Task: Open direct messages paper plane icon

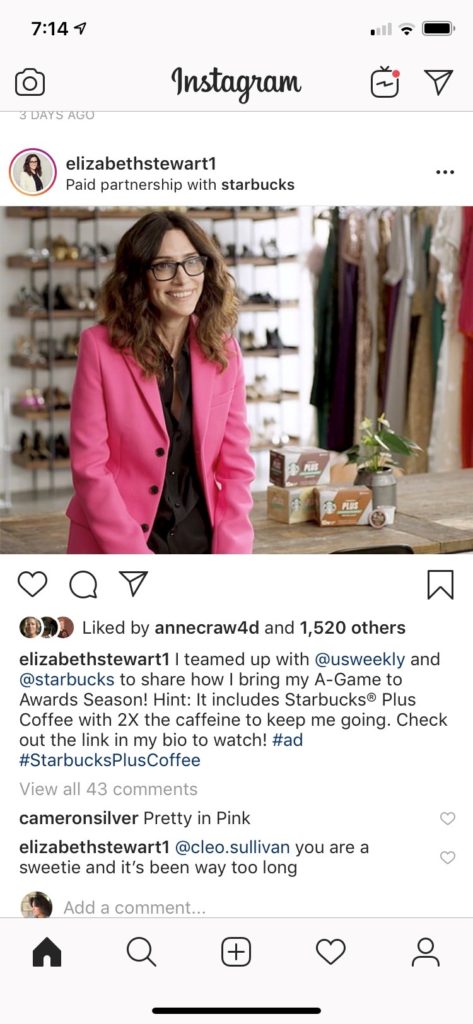Action: [438, 82]
